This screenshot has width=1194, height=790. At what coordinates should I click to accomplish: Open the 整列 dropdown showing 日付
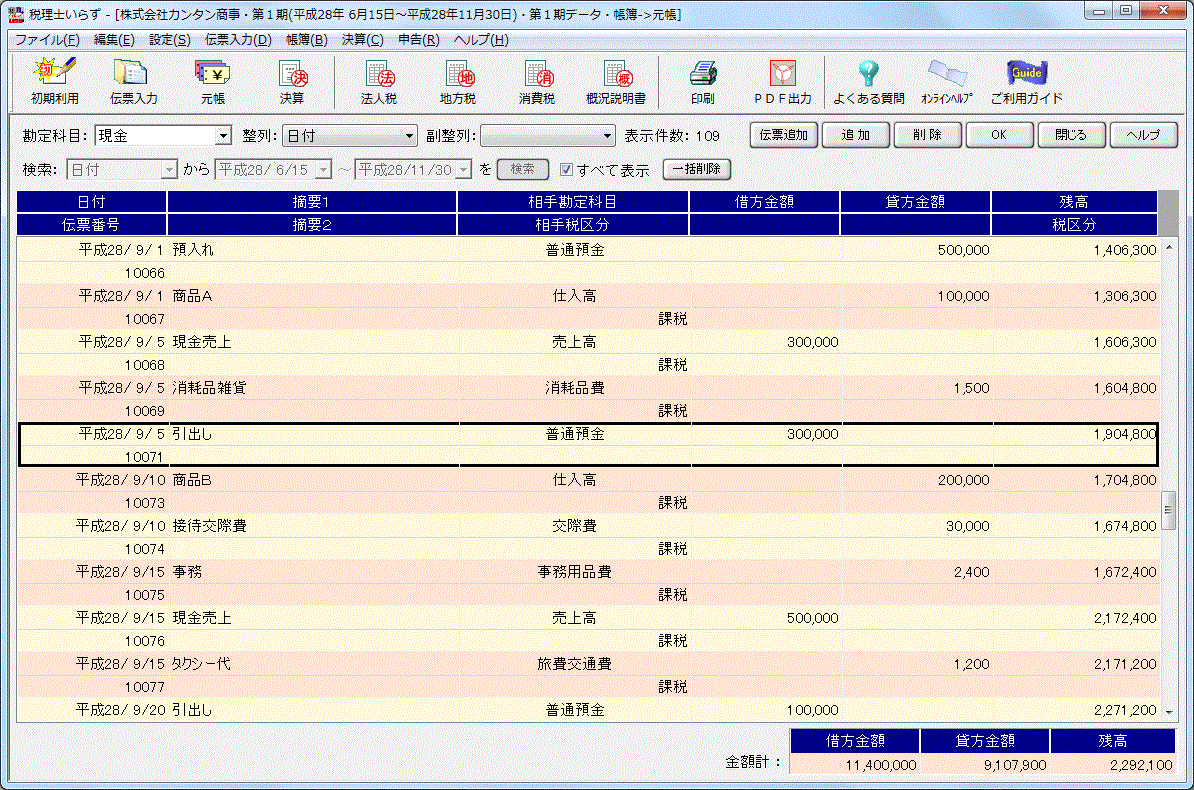[x=409, y=136]
